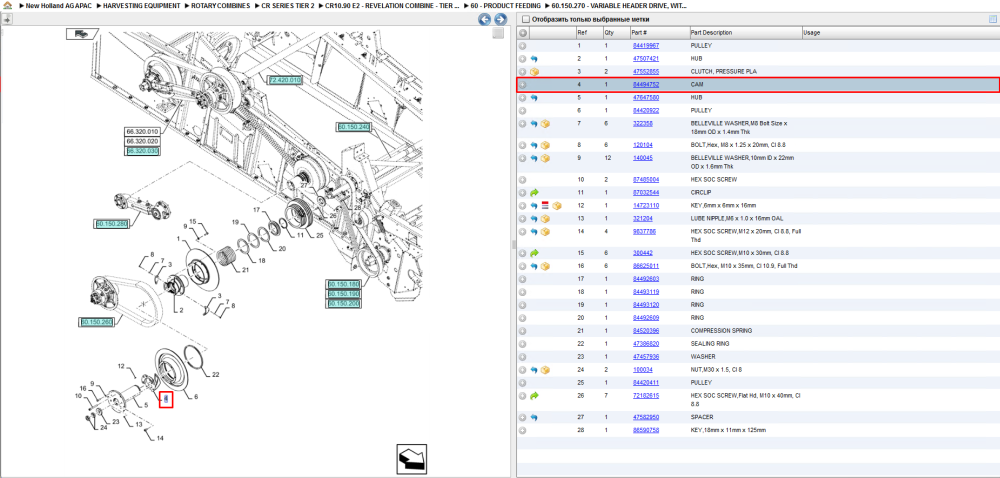Select callout 21 on the diagram
1000x478 pixels.
tap(246, 270)
